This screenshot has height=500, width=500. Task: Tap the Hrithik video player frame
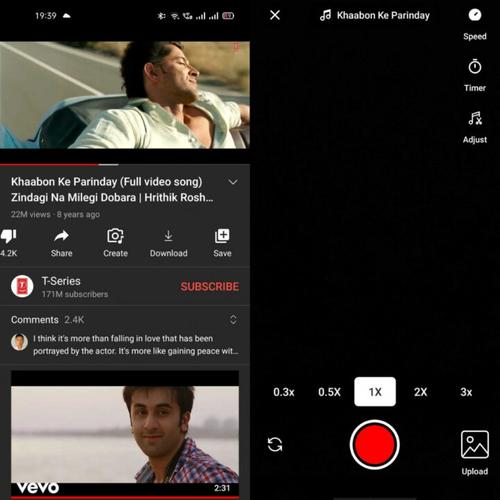(x=125, y=95)
